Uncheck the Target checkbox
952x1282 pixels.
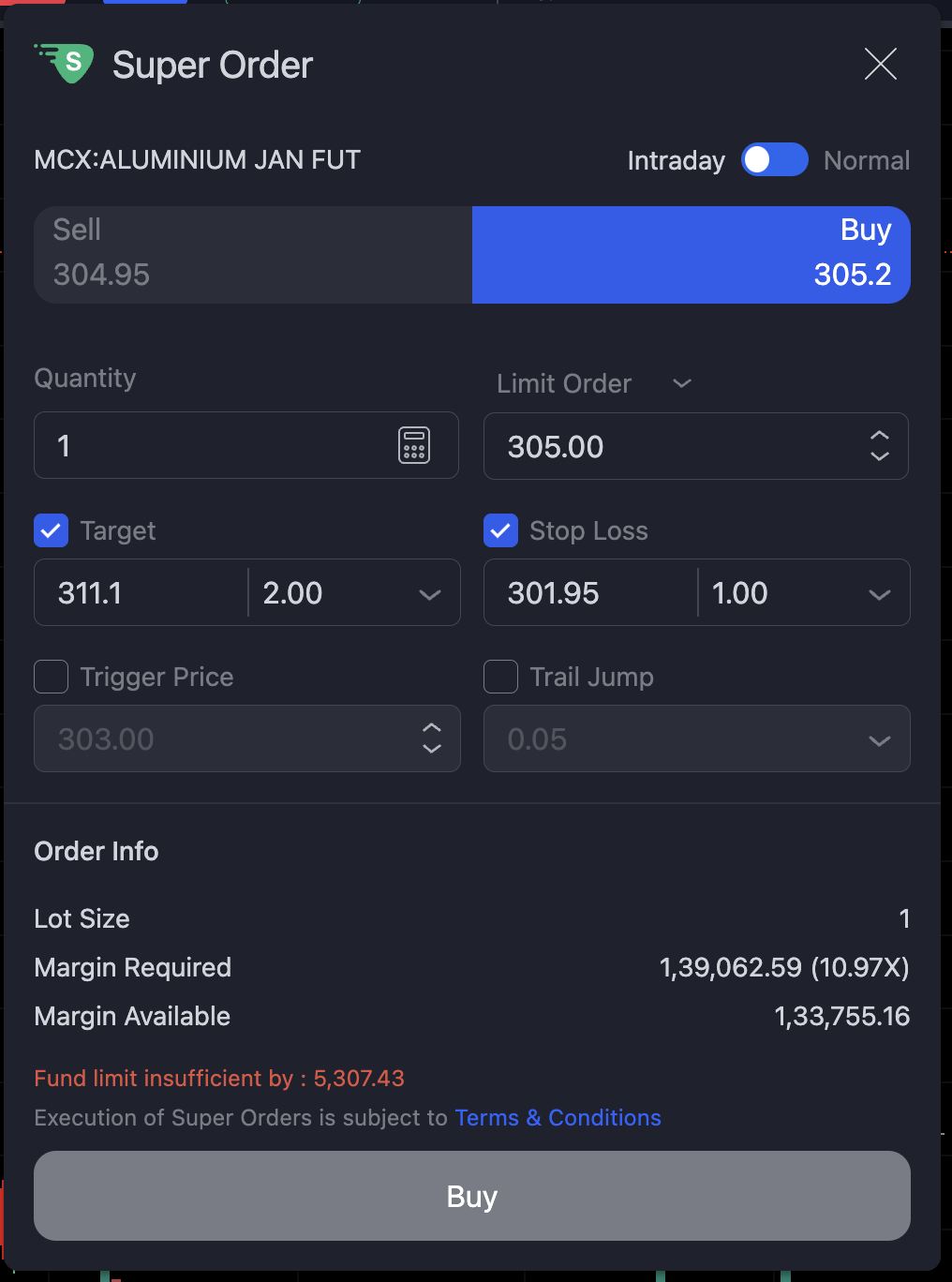pos(52,530)
